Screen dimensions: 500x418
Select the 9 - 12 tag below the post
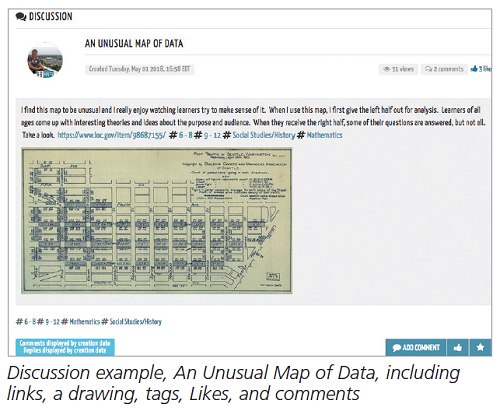click(x=52, y=322)
